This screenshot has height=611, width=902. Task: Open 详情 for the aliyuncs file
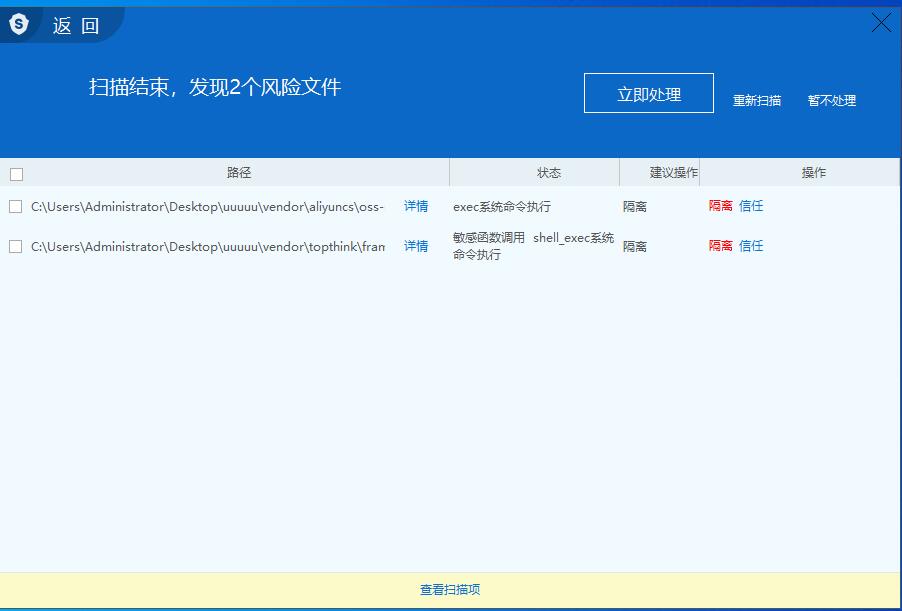point(416,206)
